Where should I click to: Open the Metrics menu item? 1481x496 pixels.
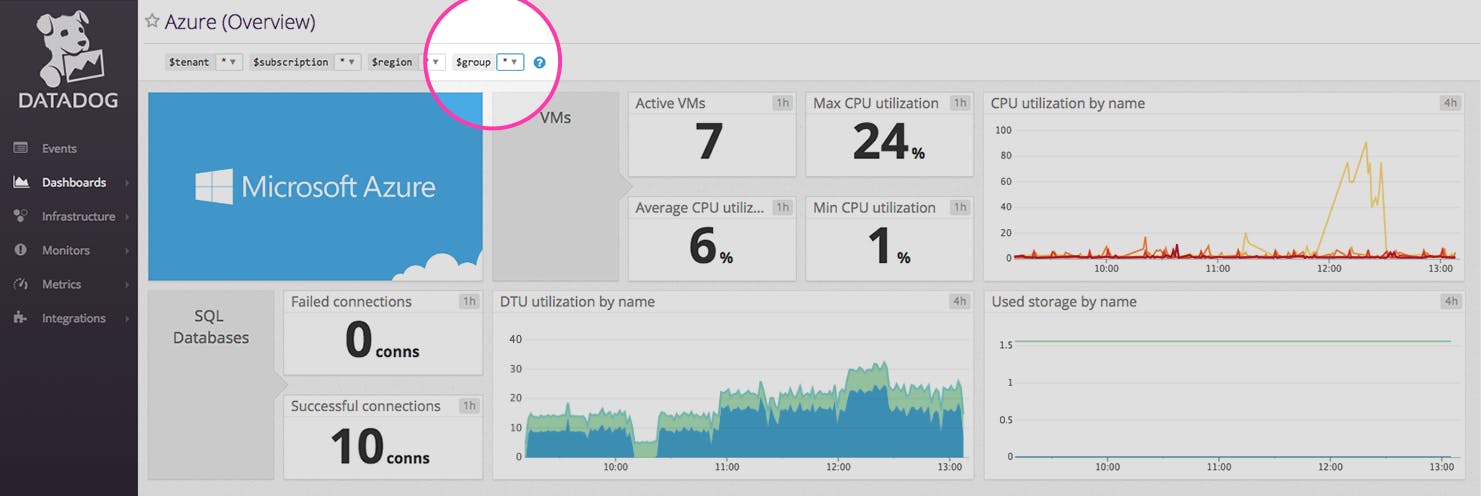(62, 284)
